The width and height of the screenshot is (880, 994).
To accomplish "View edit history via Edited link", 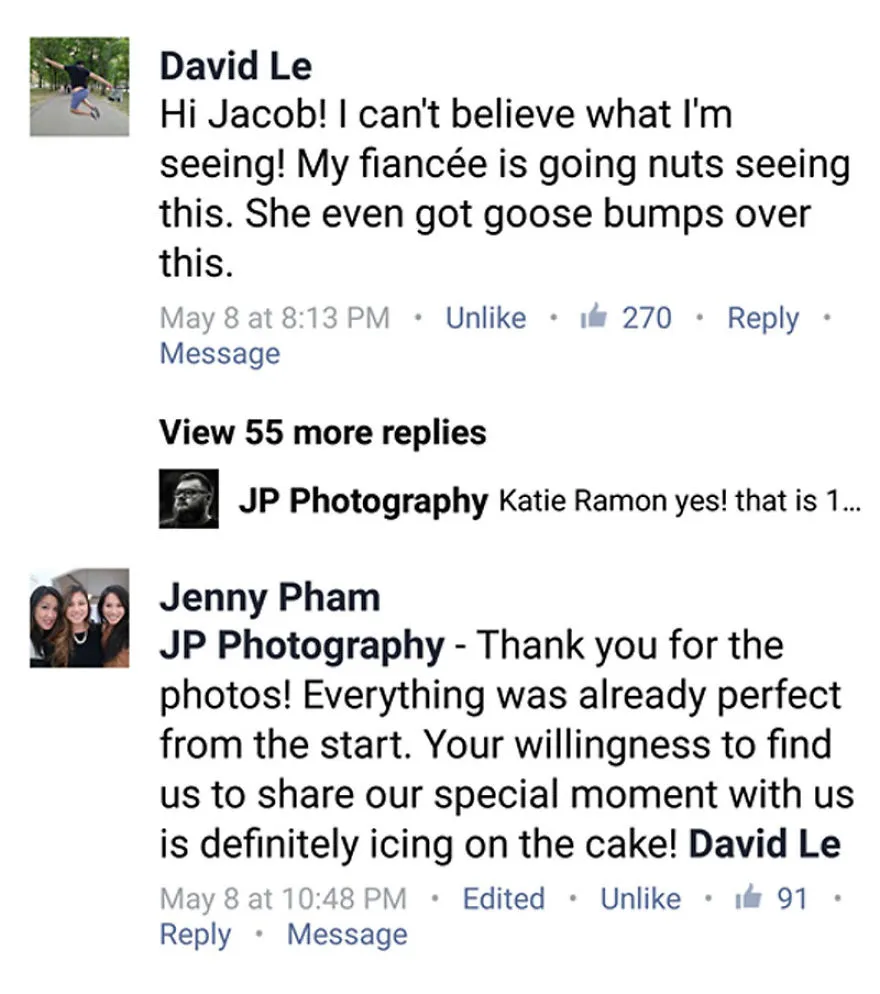I will coord(503,898).
